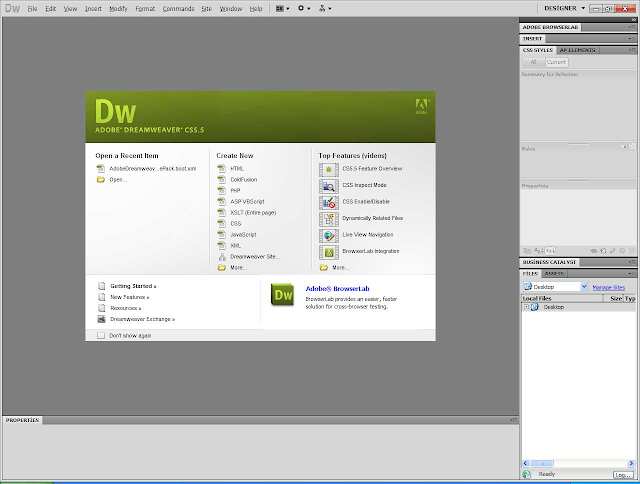Screen dimensions: 640x484
Task: Click the CSS Inspect Mode video icon
Action: point(329,186)
